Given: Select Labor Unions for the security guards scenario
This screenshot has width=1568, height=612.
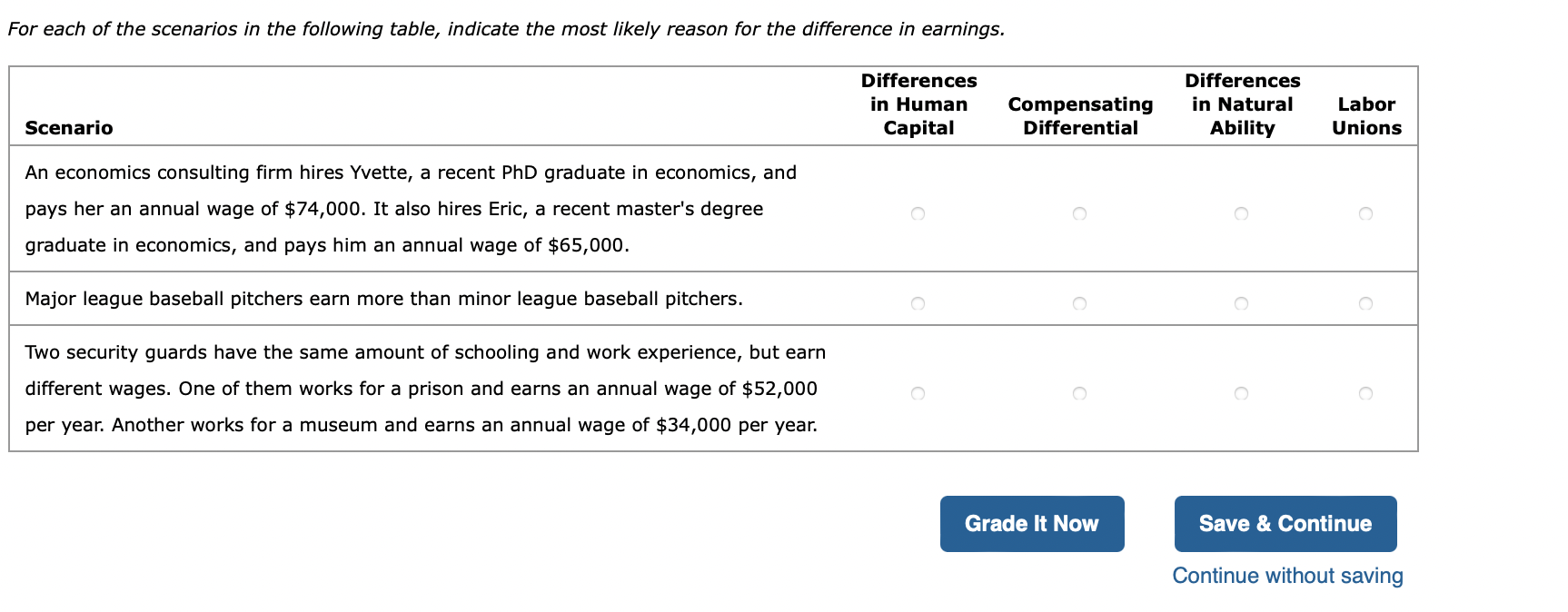Looking at the screenshot, I should pyautogui.click(x=1365, y=392).
